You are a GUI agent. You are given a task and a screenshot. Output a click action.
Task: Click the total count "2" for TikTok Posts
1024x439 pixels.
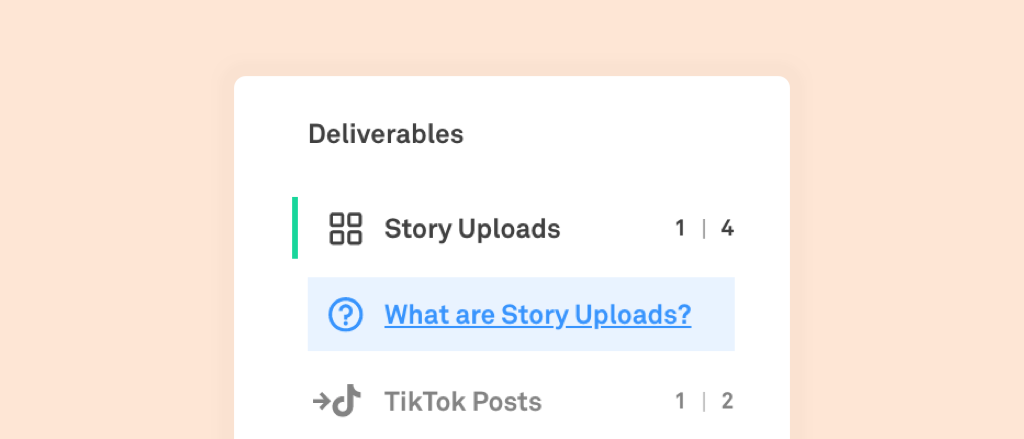(x=727, y=402)
